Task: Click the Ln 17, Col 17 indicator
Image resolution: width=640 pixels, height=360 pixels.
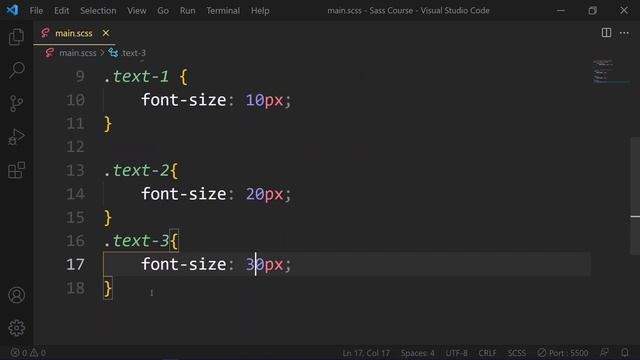Action: 366,353
